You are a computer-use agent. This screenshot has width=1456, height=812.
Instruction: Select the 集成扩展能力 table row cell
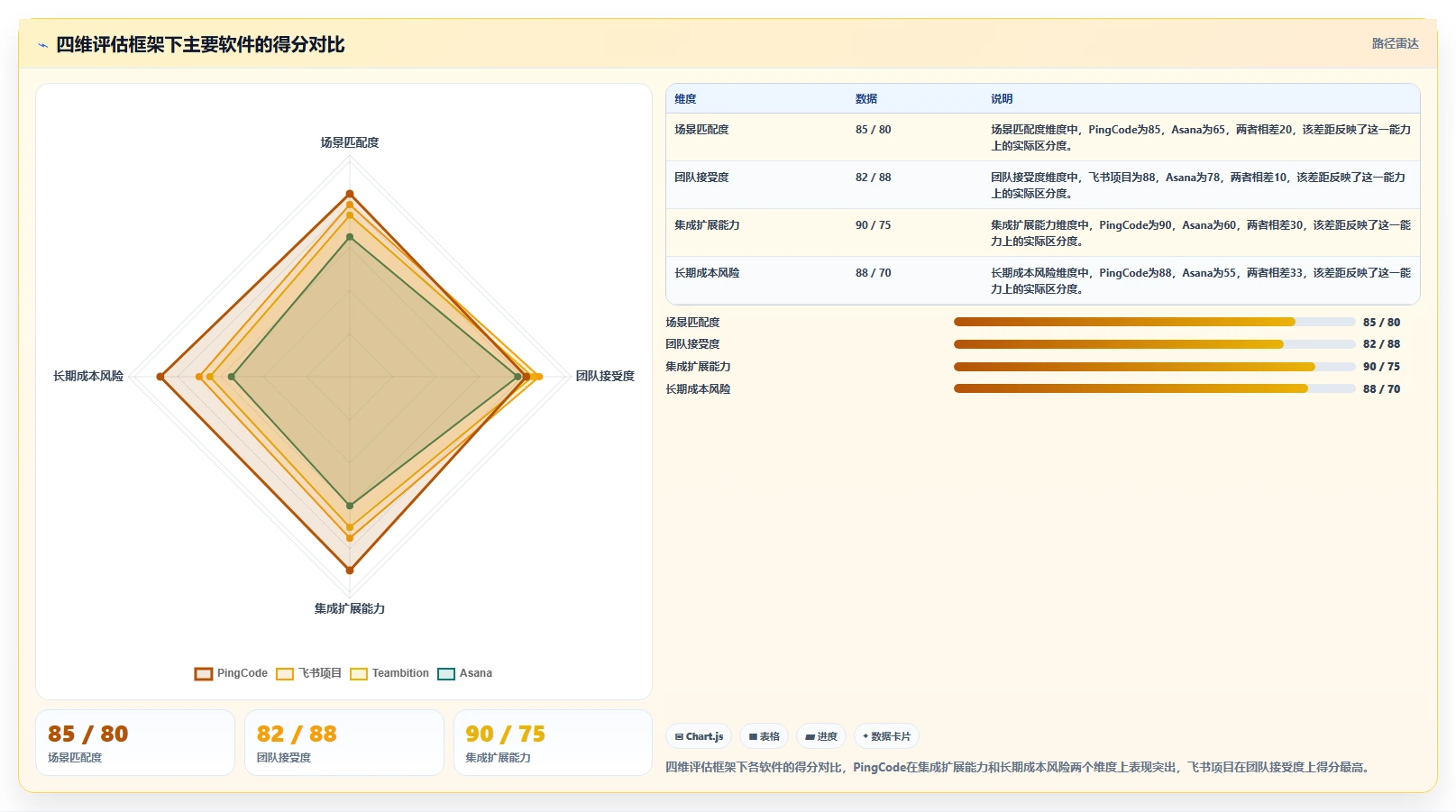point(707,225)
